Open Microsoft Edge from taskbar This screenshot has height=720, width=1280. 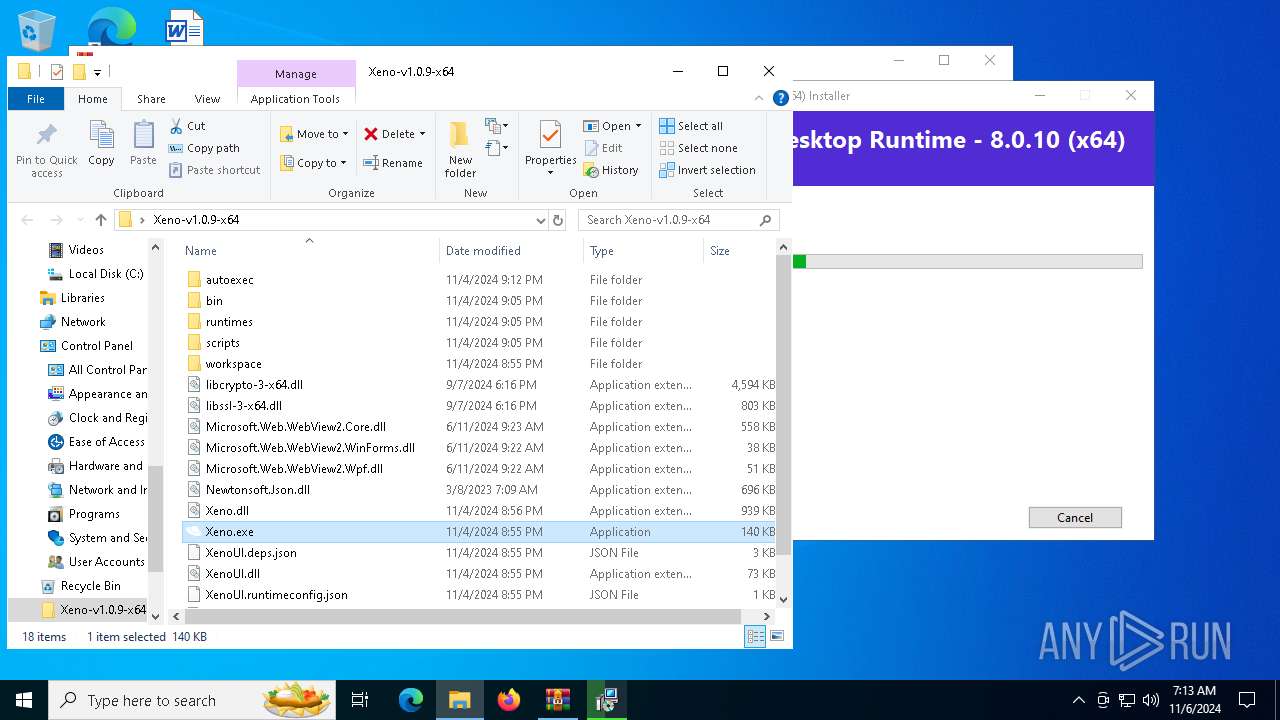point(411,700)
